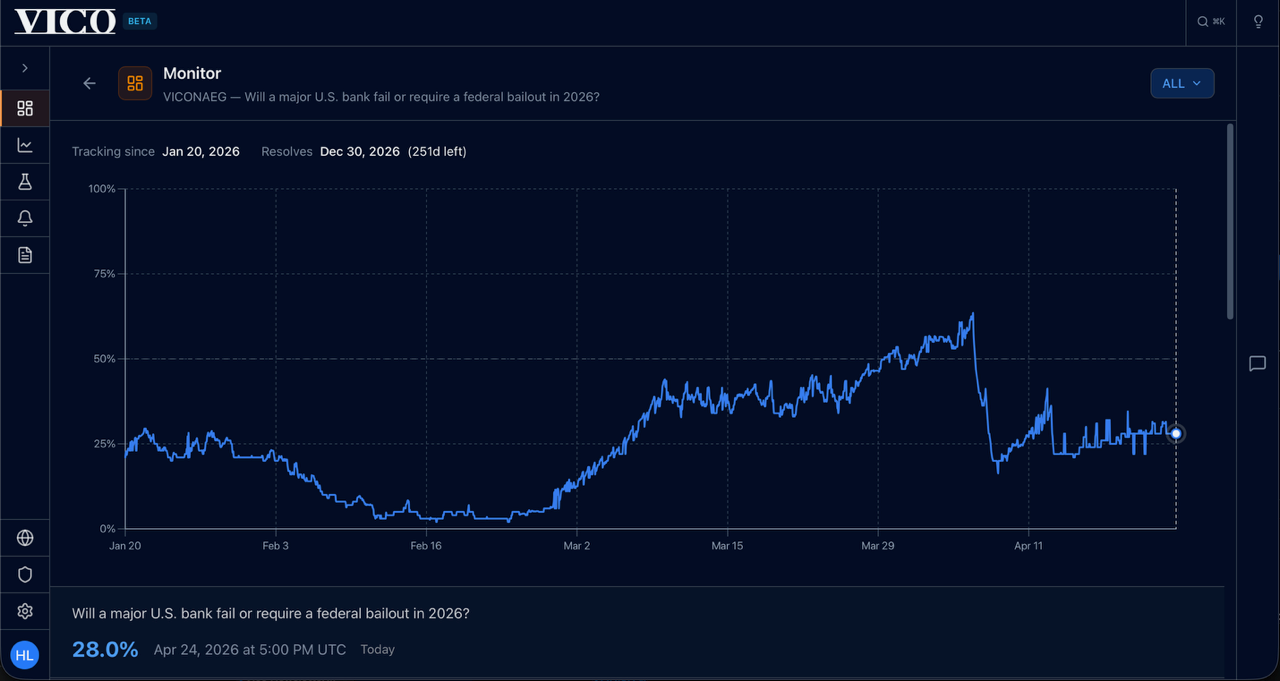
Task: Click the 75% y-axis label
Action: 105,274
